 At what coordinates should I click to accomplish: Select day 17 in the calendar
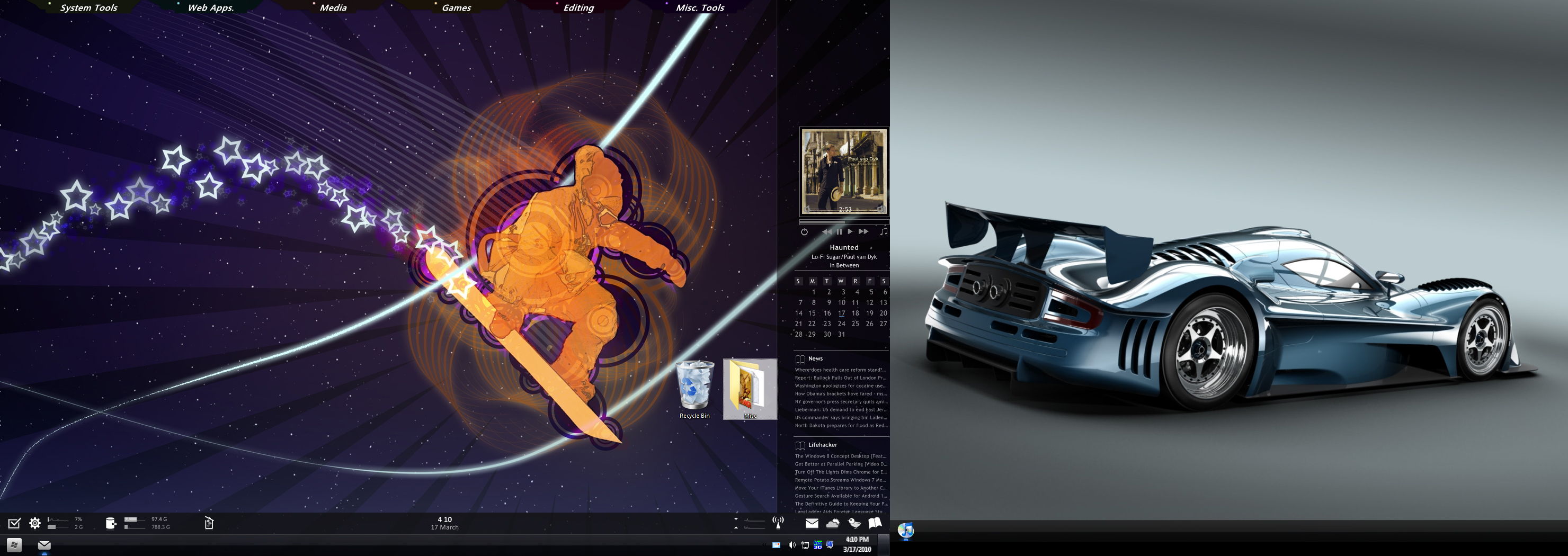pos(841,313)
